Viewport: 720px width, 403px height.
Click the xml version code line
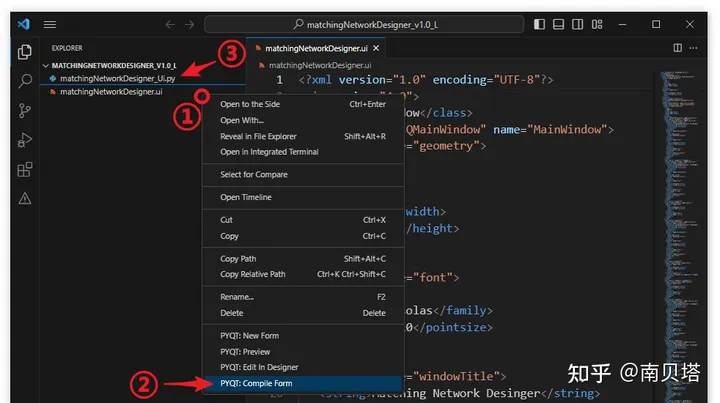click(x=426, y=80)
